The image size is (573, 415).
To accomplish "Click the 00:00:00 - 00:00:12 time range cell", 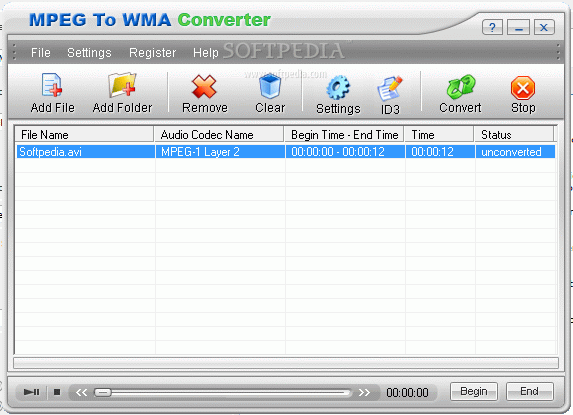I will pos(345,152).
